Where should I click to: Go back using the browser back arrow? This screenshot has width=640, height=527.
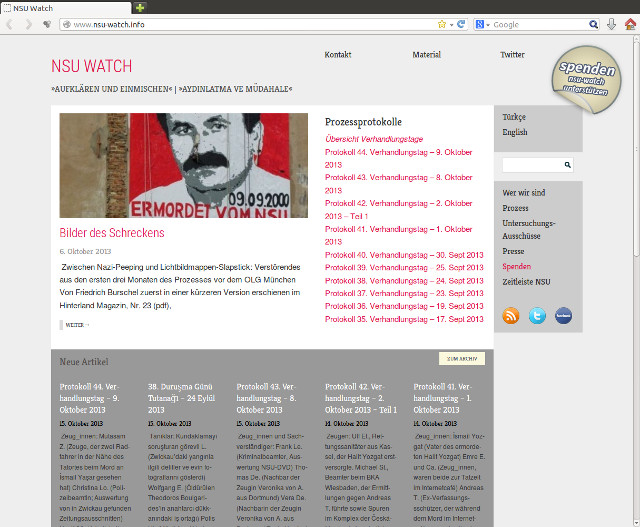coord(11,24)
